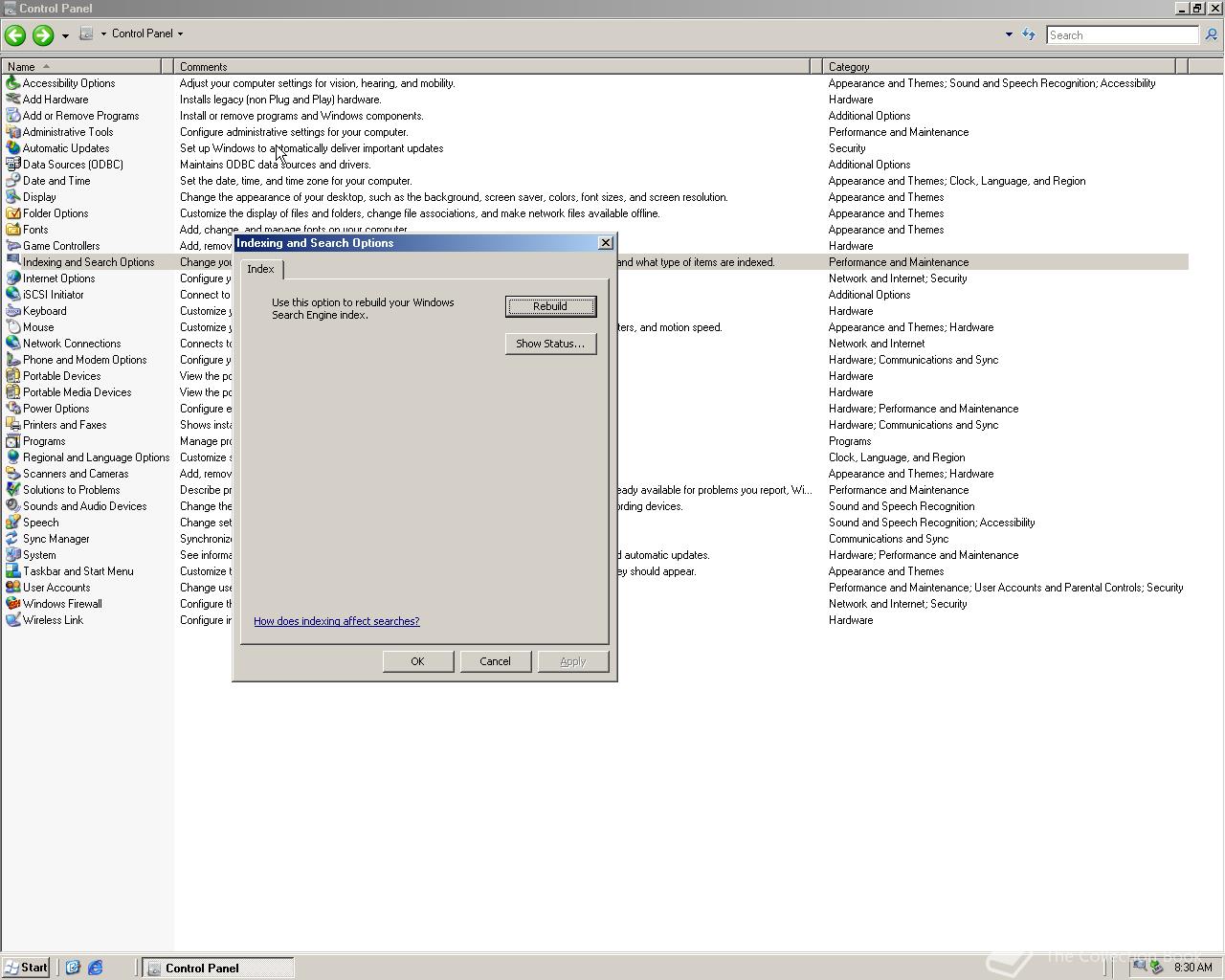Viewport: 1225px width, 980px height.
Task: Switch to the Index tab
Action: pos(261,269)
